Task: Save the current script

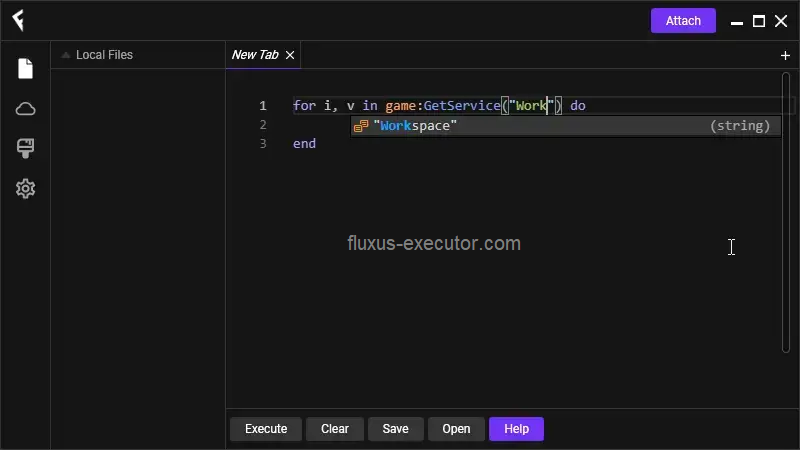Action: (395, 429)
